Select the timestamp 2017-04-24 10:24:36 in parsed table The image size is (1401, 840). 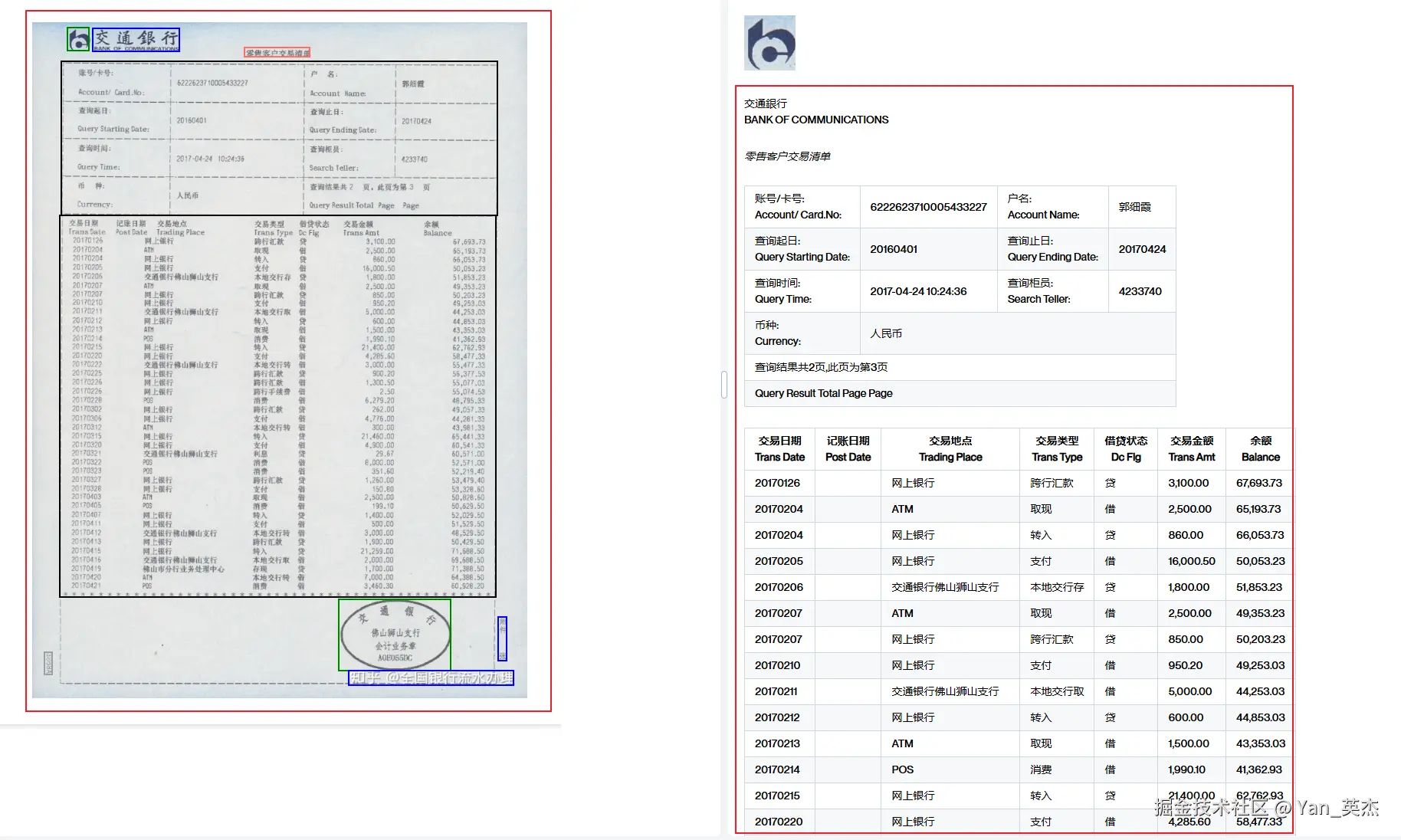tap(918, 291)
